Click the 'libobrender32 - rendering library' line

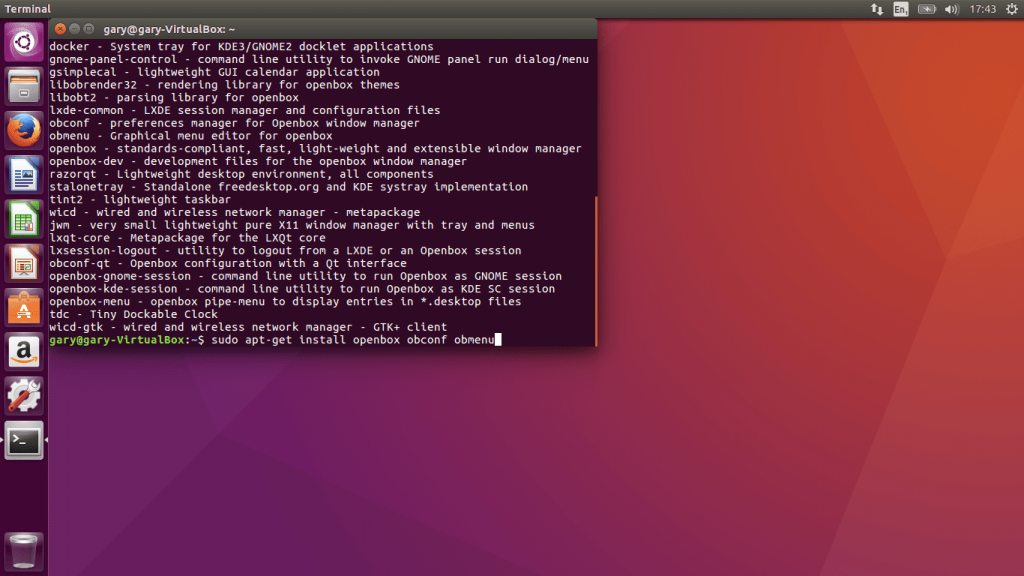click(x=224, y=85)
